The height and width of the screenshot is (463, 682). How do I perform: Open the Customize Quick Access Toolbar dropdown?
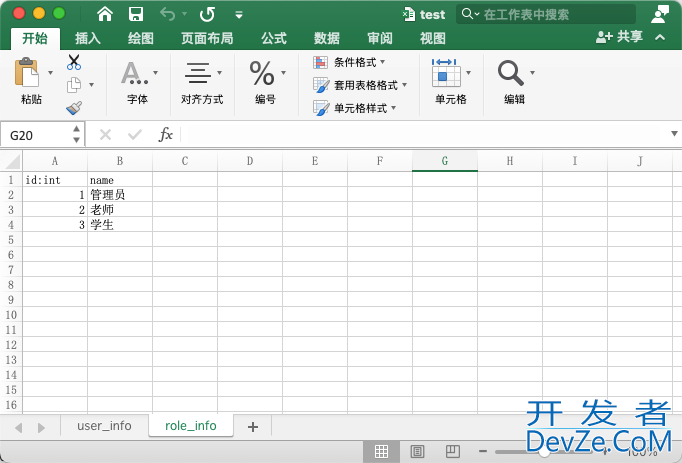click(239, 15)
